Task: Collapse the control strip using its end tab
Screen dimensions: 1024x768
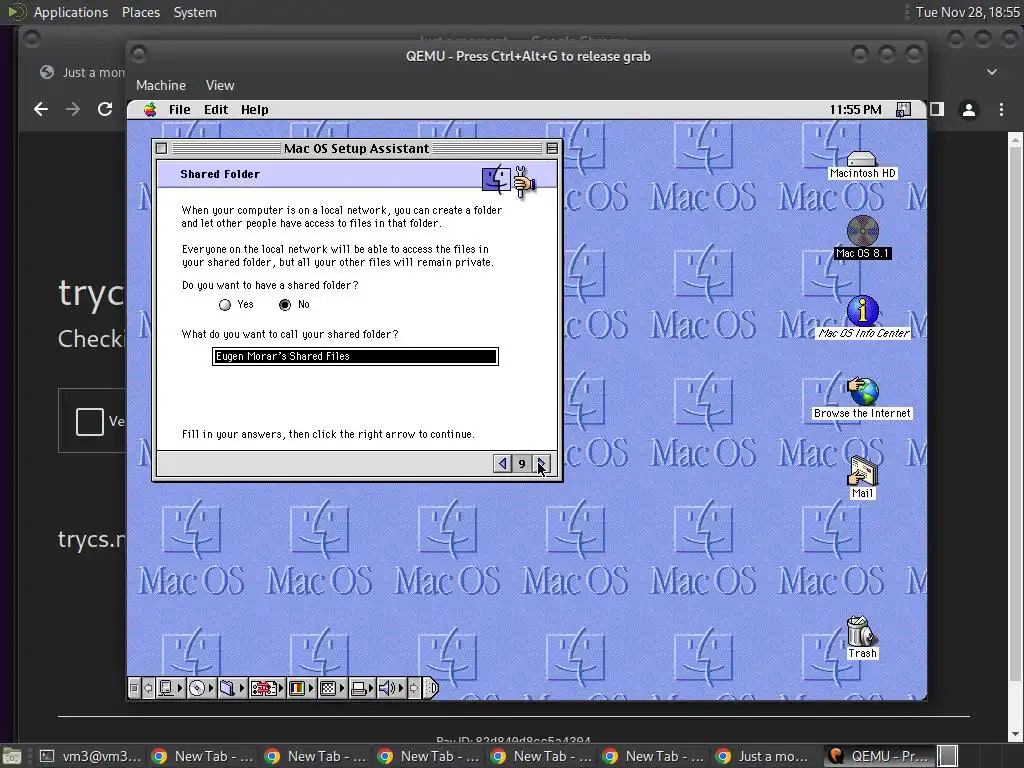Action: pos(431,688)
